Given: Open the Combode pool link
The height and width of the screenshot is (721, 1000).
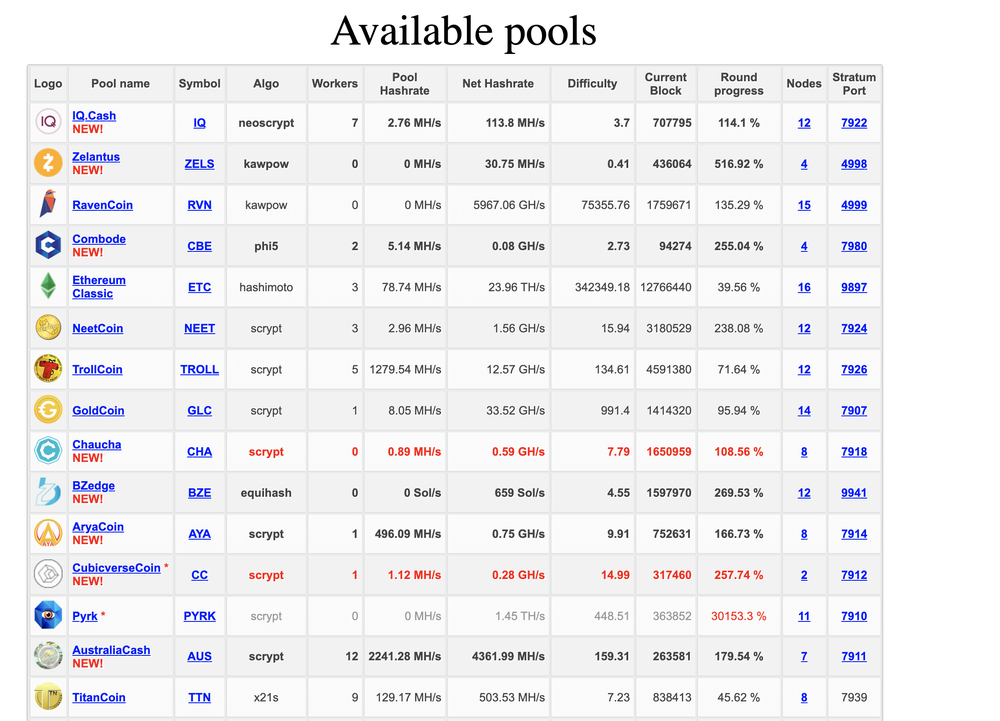Looking at the screenshot, I should (x=99, y=239).
